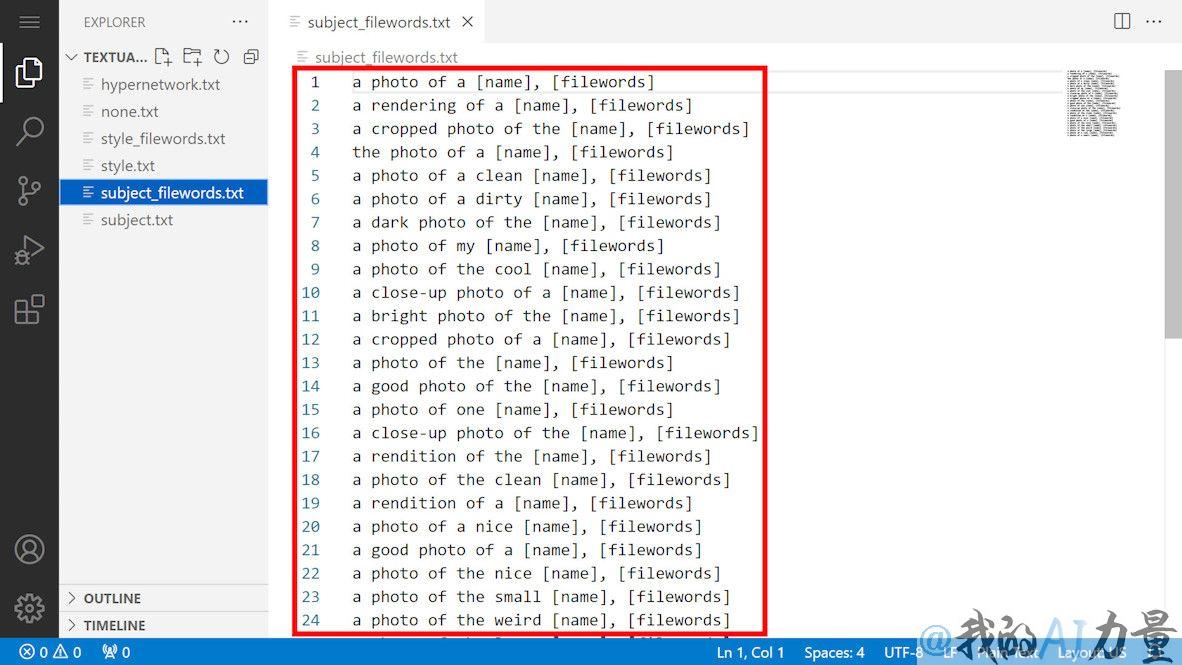
Task: Go to line via Ln 1, Col 1
Action: [750, 652]
